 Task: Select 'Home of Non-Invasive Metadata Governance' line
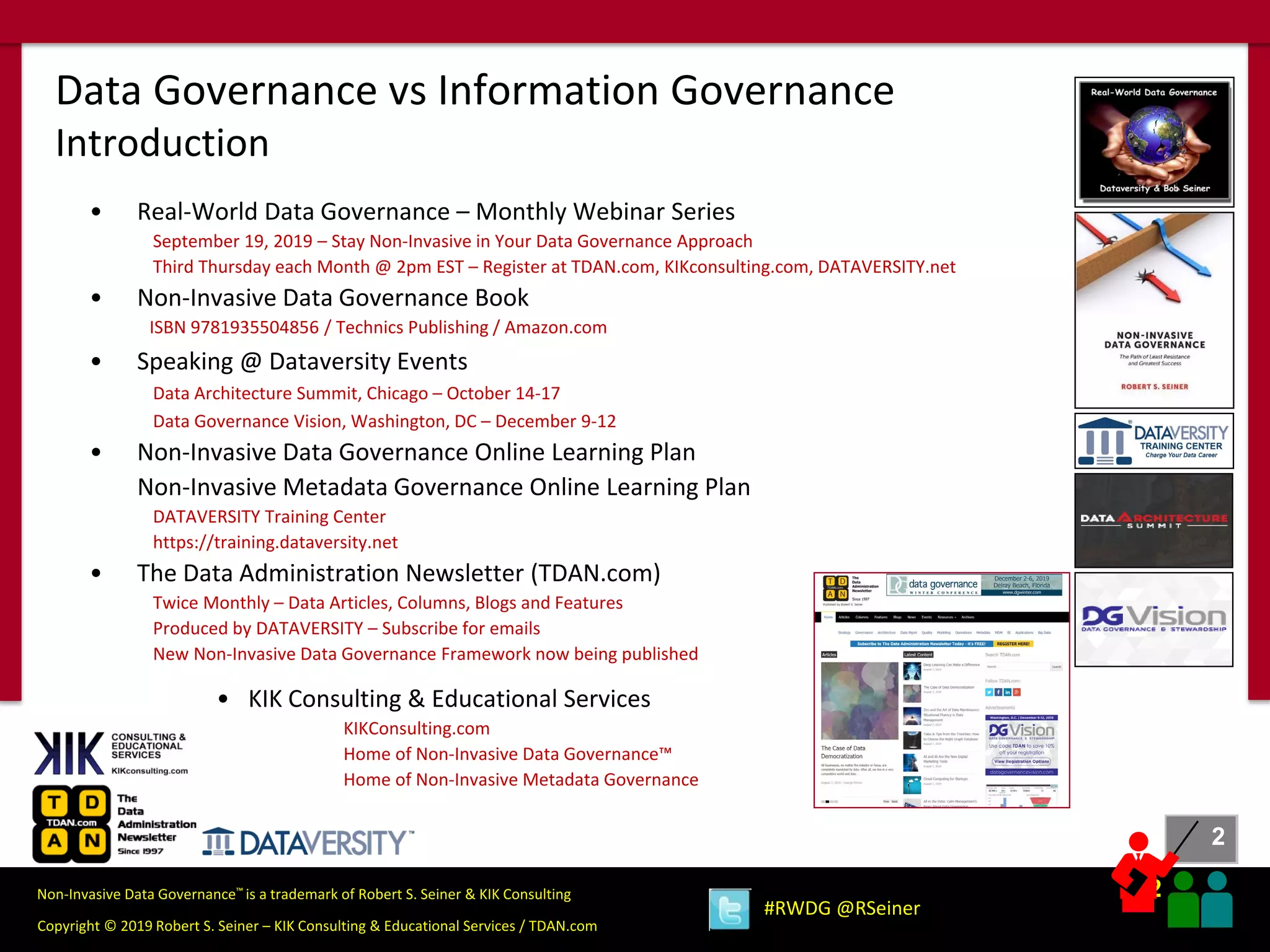click(x=521, y=780)
